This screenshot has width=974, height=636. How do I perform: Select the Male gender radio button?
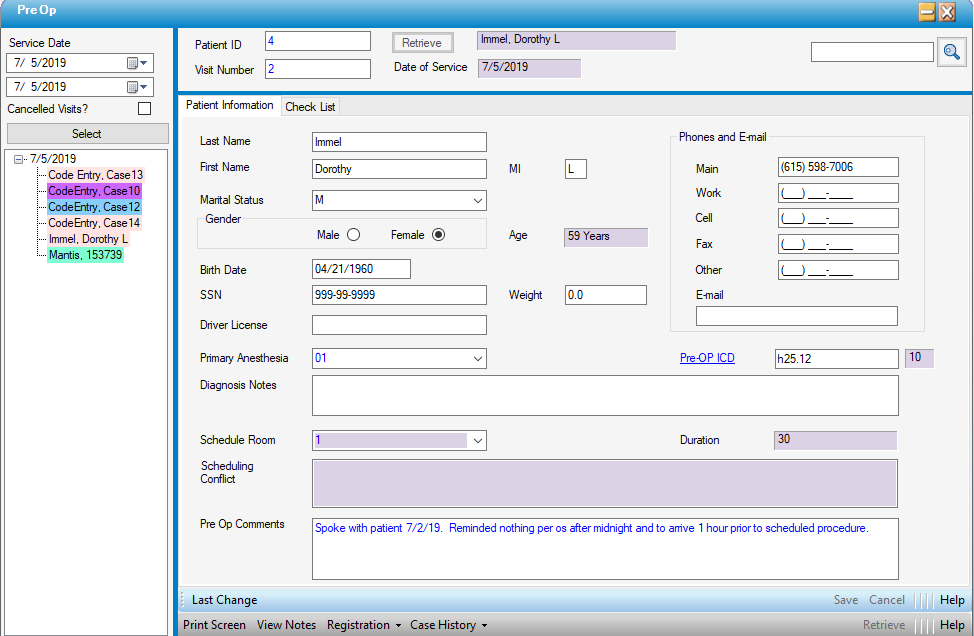coord(353,235)
